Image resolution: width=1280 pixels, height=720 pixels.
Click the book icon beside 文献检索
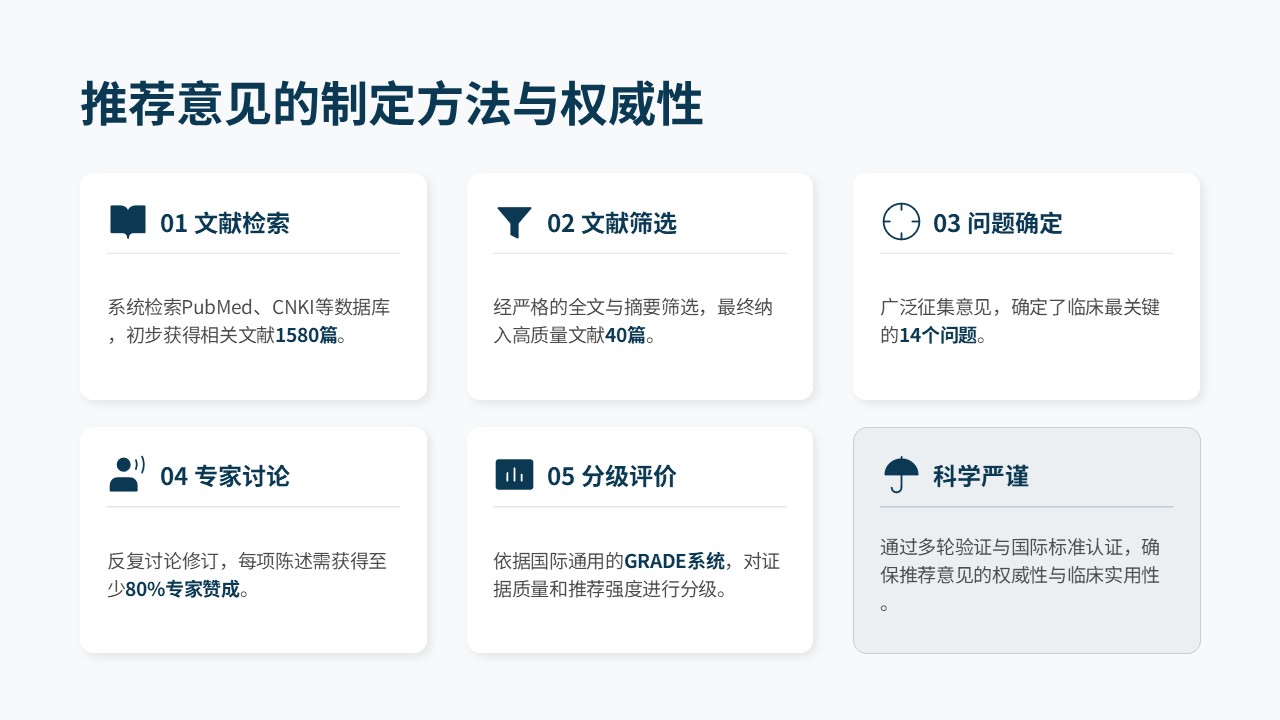127,221
